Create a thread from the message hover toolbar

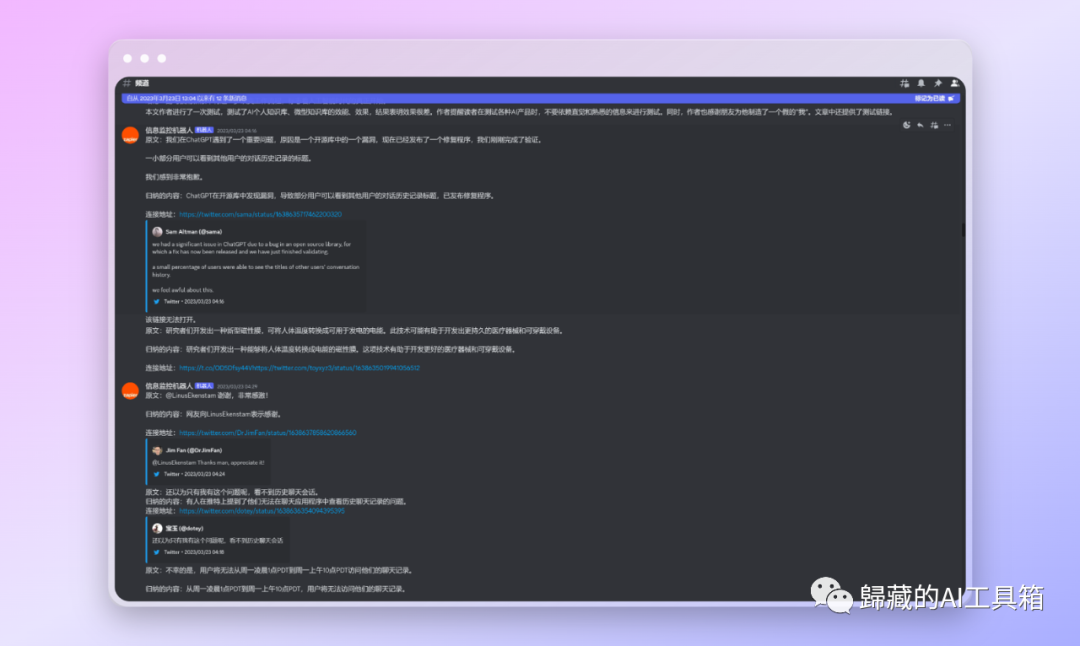[x=934, y=125]
